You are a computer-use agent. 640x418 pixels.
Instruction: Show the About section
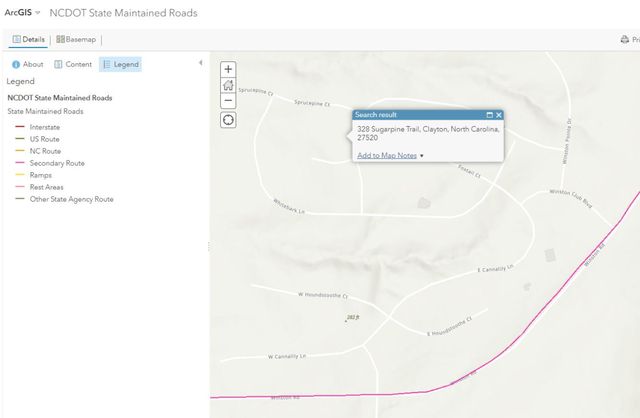[27, 64]
